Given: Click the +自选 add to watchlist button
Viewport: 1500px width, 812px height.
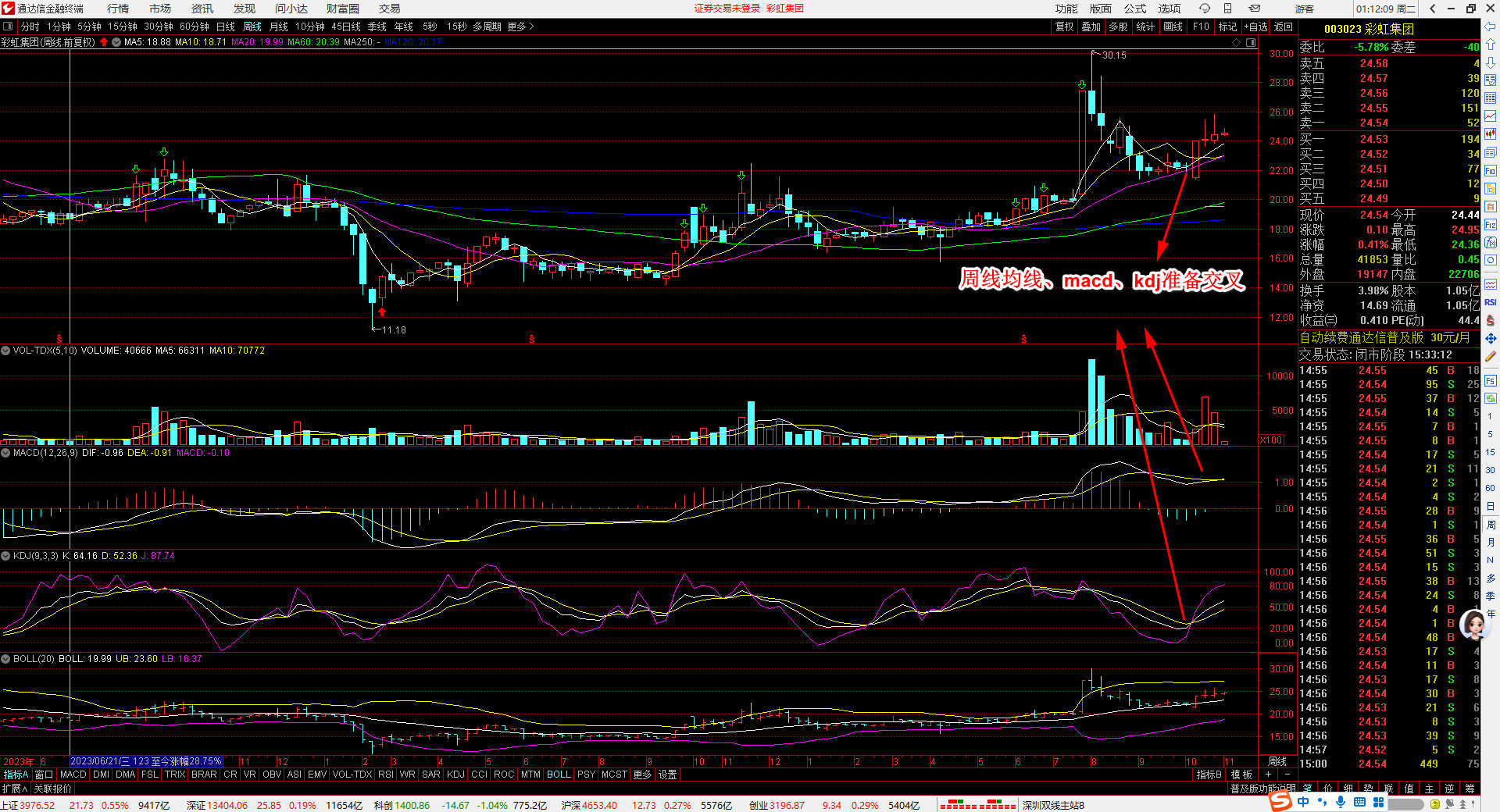Looking at the screenshot, I should (1255, 27).
